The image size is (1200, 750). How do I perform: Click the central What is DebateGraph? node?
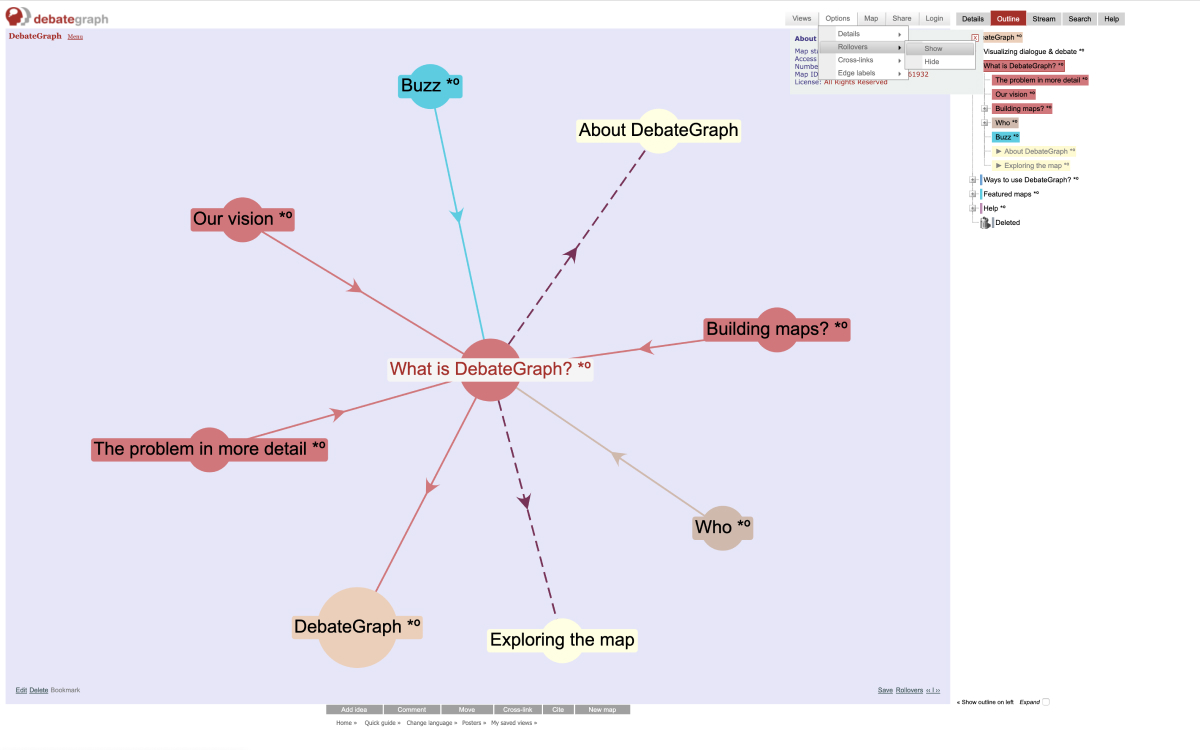(490, 369)
